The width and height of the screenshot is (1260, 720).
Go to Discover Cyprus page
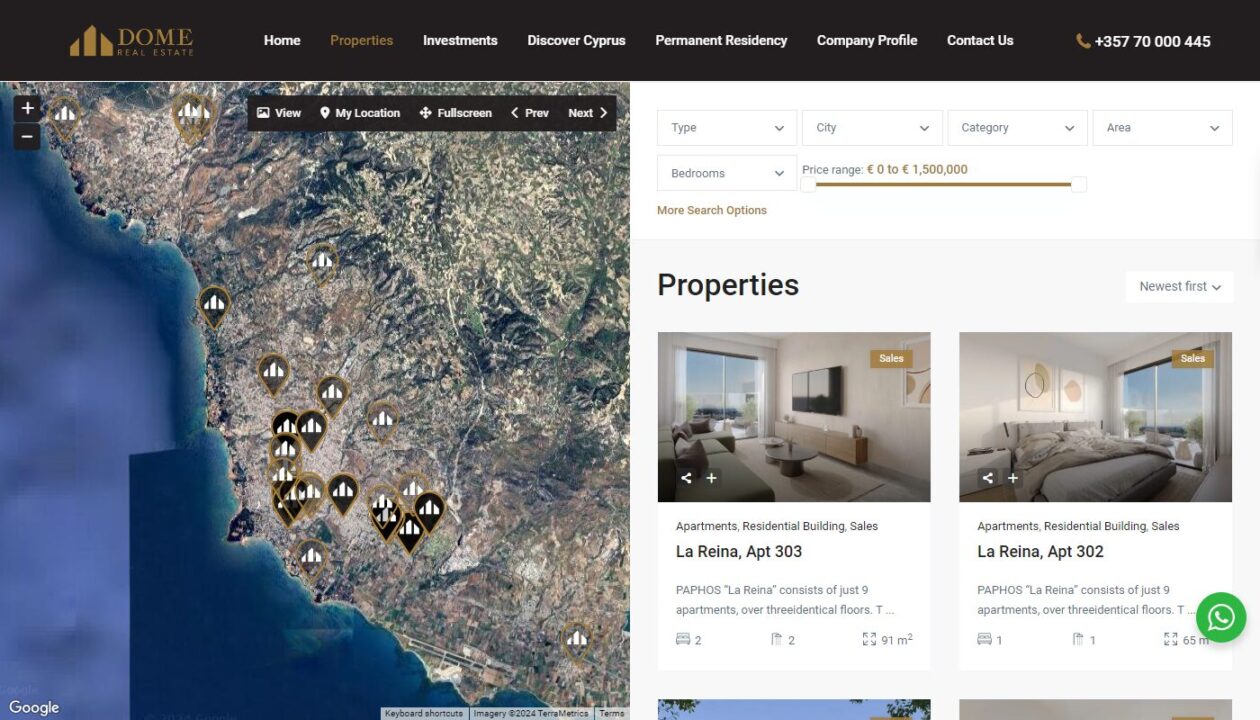(x=576, y=41)
